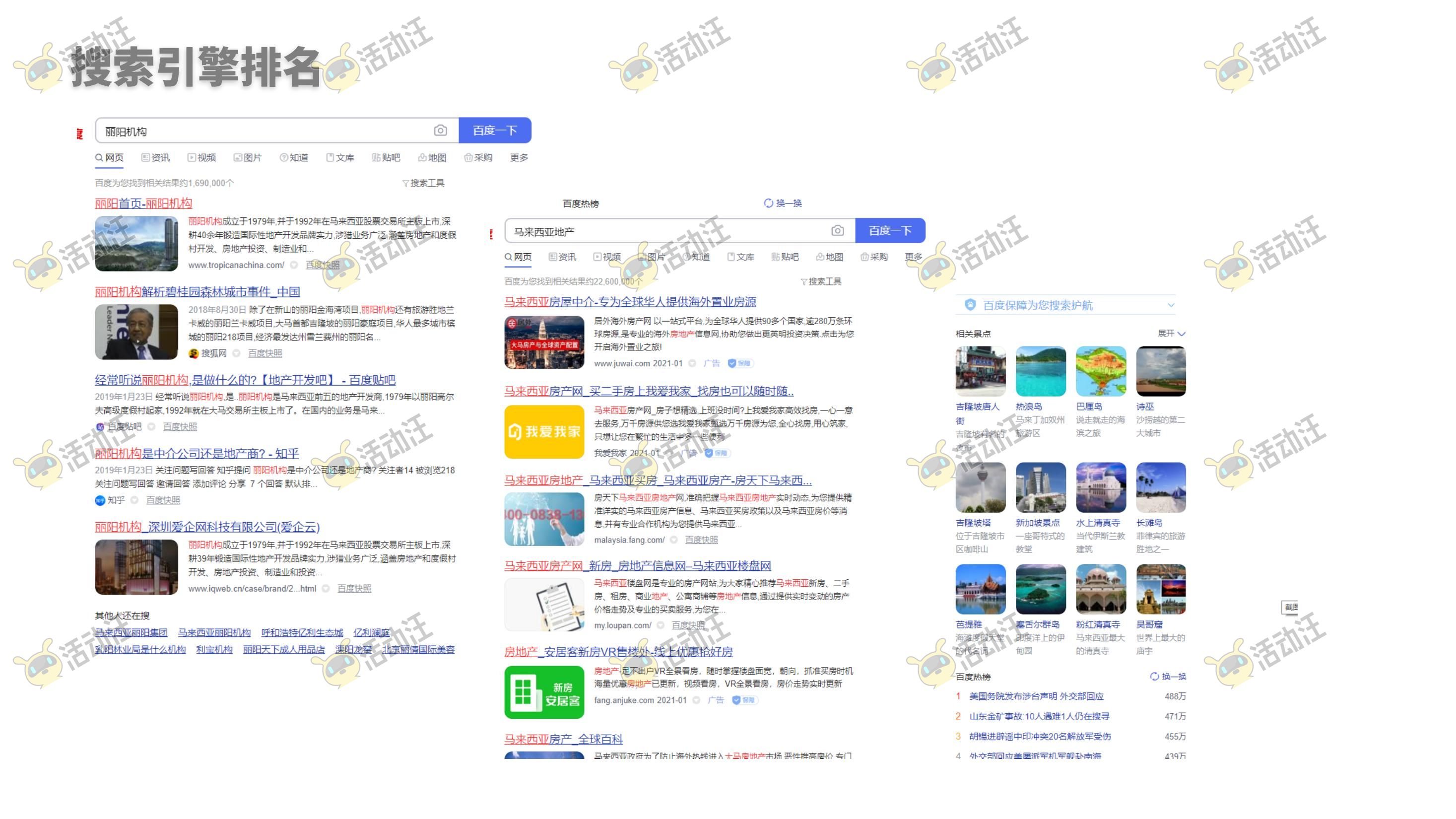Viewport: 1456px width, 819px height.
Task: Open 丽阳首页-丽阳机构 result link
Action: (143, 204)
